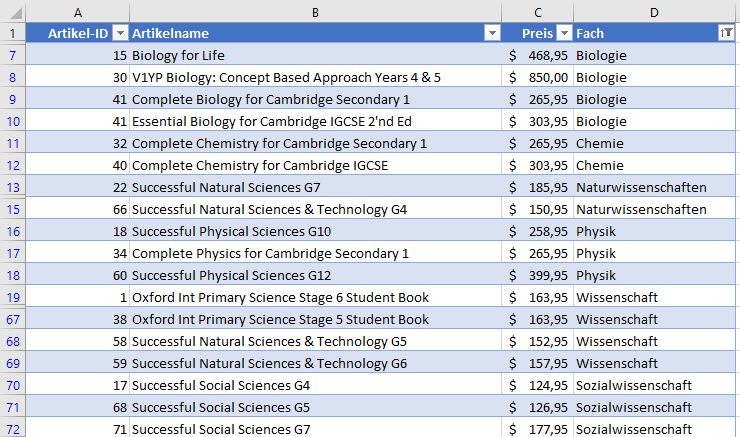Click Artikel-ID cell 40
Image resolution: width=740 pixels, height=437 pixels.
78,165
